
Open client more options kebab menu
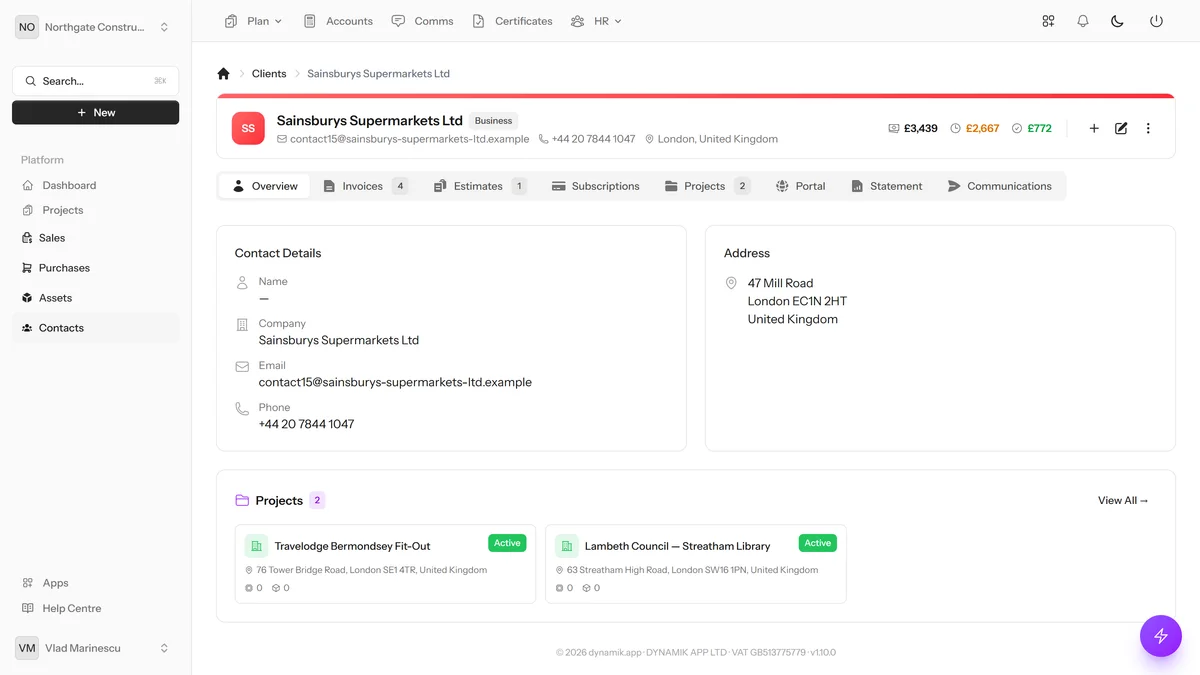pos(1148,128)
